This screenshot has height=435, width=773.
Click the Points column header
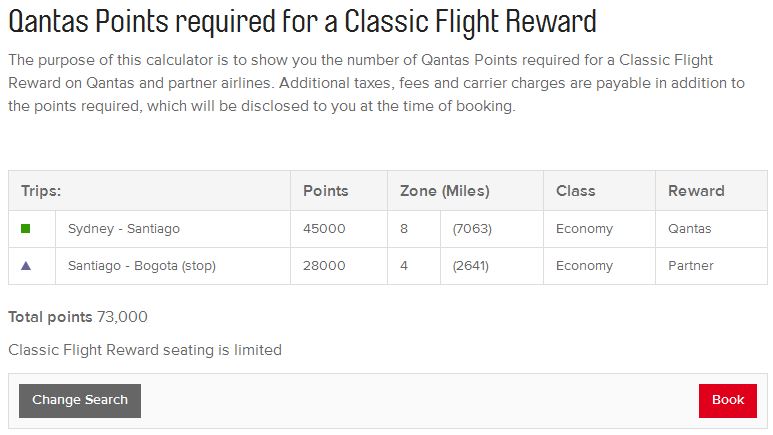pos(325,191)
